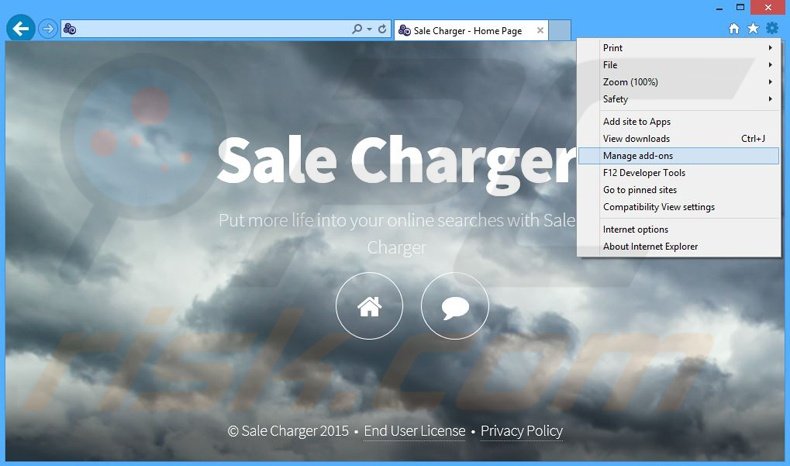Image resolution: width=790 pixels, height=466 pixels.
Task: Click the round home icon on page
Action: tap(369, 306)
